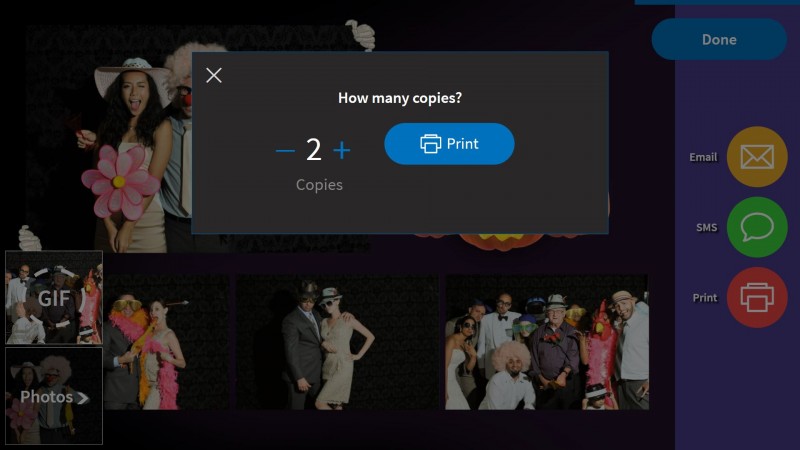Open the green SMS speech bubble icon
800x450 pixels.
click(x=757, y=227)
